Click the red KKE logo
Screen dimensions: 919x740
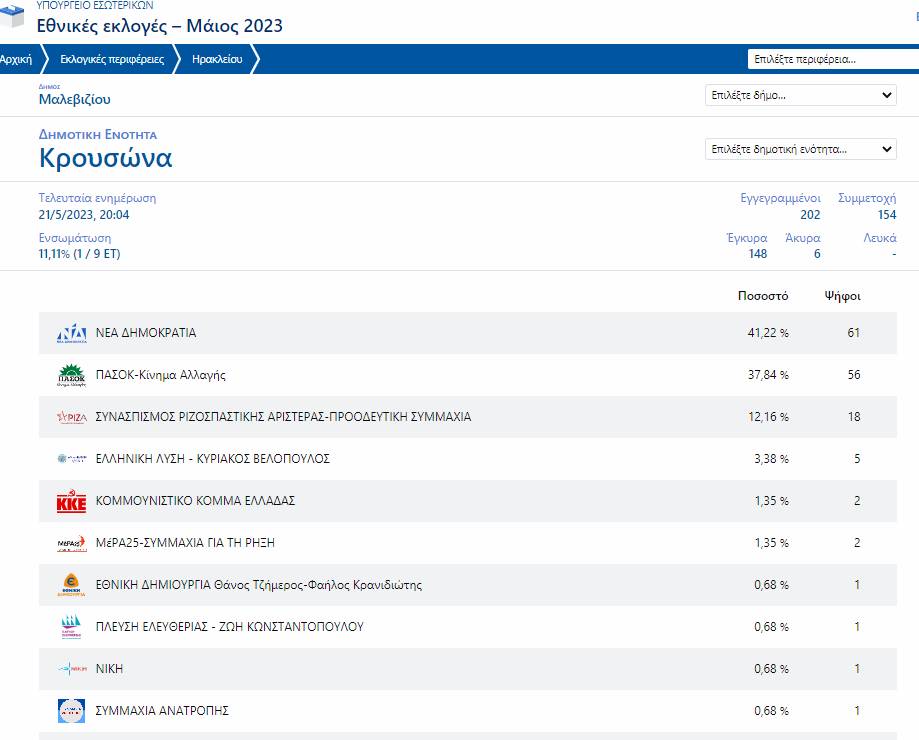[x=72, y=502]
